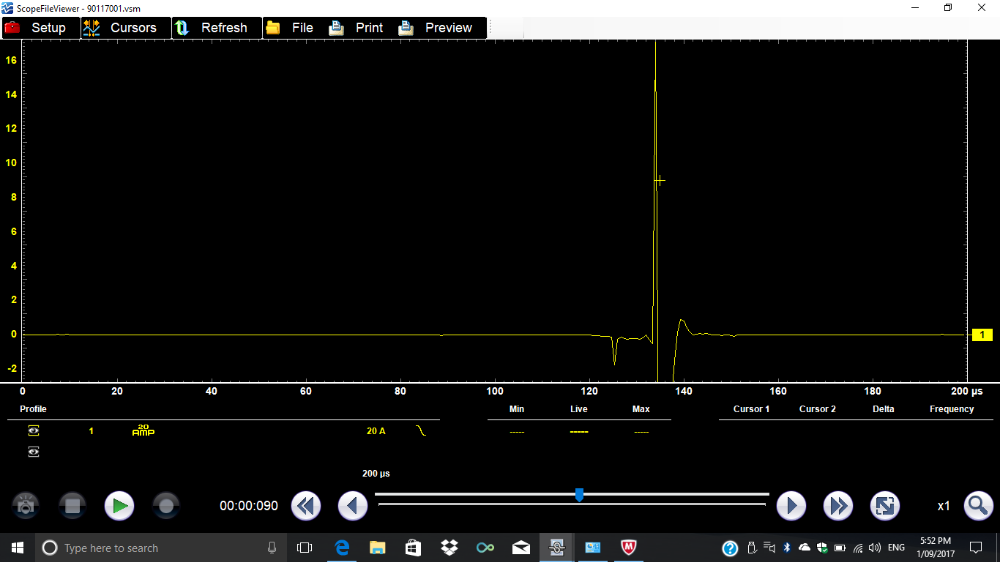Toggle channel 1 visibility eye
The height and width of the screenshot is (562, 1000).
pos(34,431)
